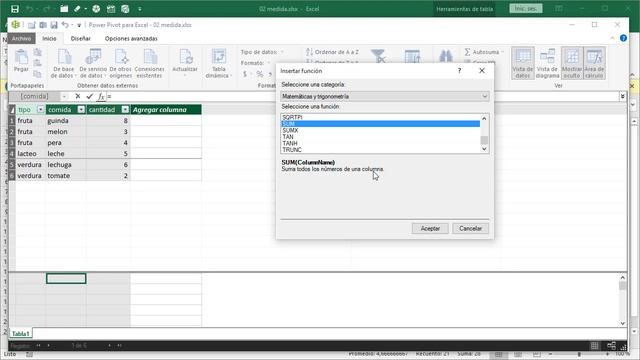Image resolution: width=640 pixels, height=360 pixels.
Task: Switch to the Diseñar tab
Action: coord(80,38)
